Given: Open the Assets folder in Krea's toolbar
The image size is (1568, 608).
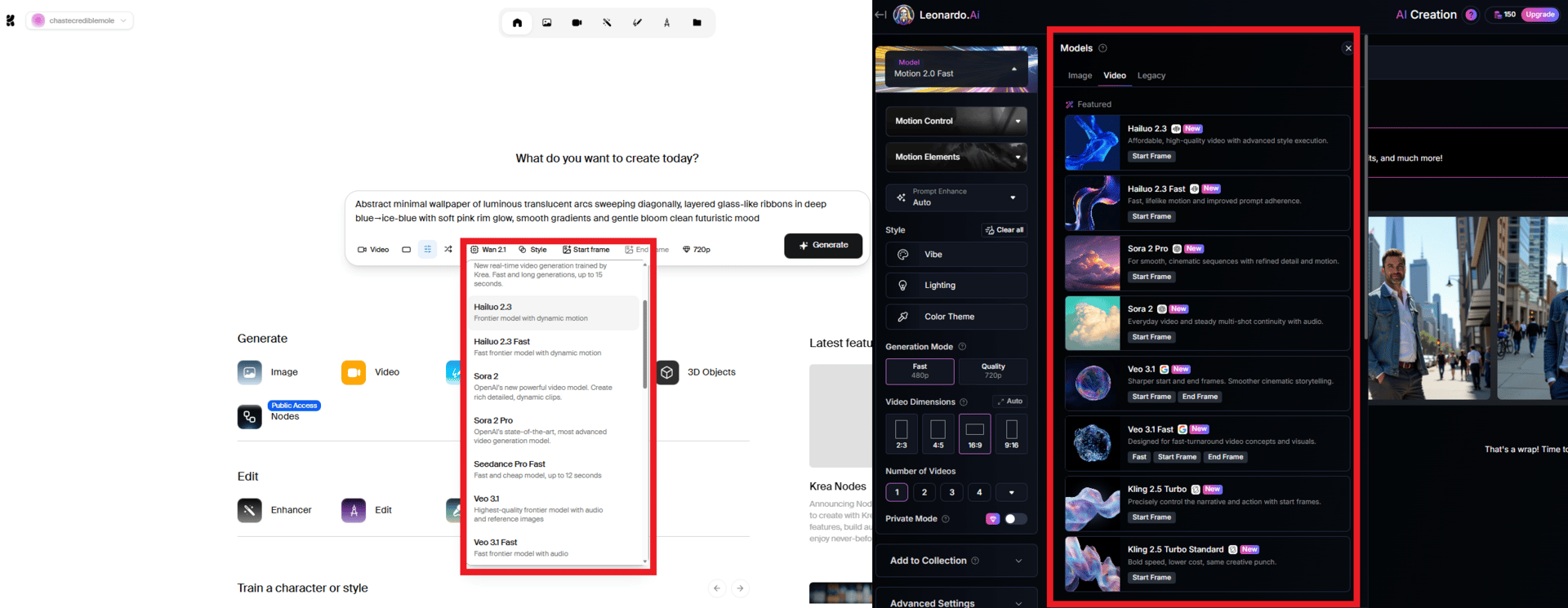Looking at the screenshot, I should coord(697,23).
